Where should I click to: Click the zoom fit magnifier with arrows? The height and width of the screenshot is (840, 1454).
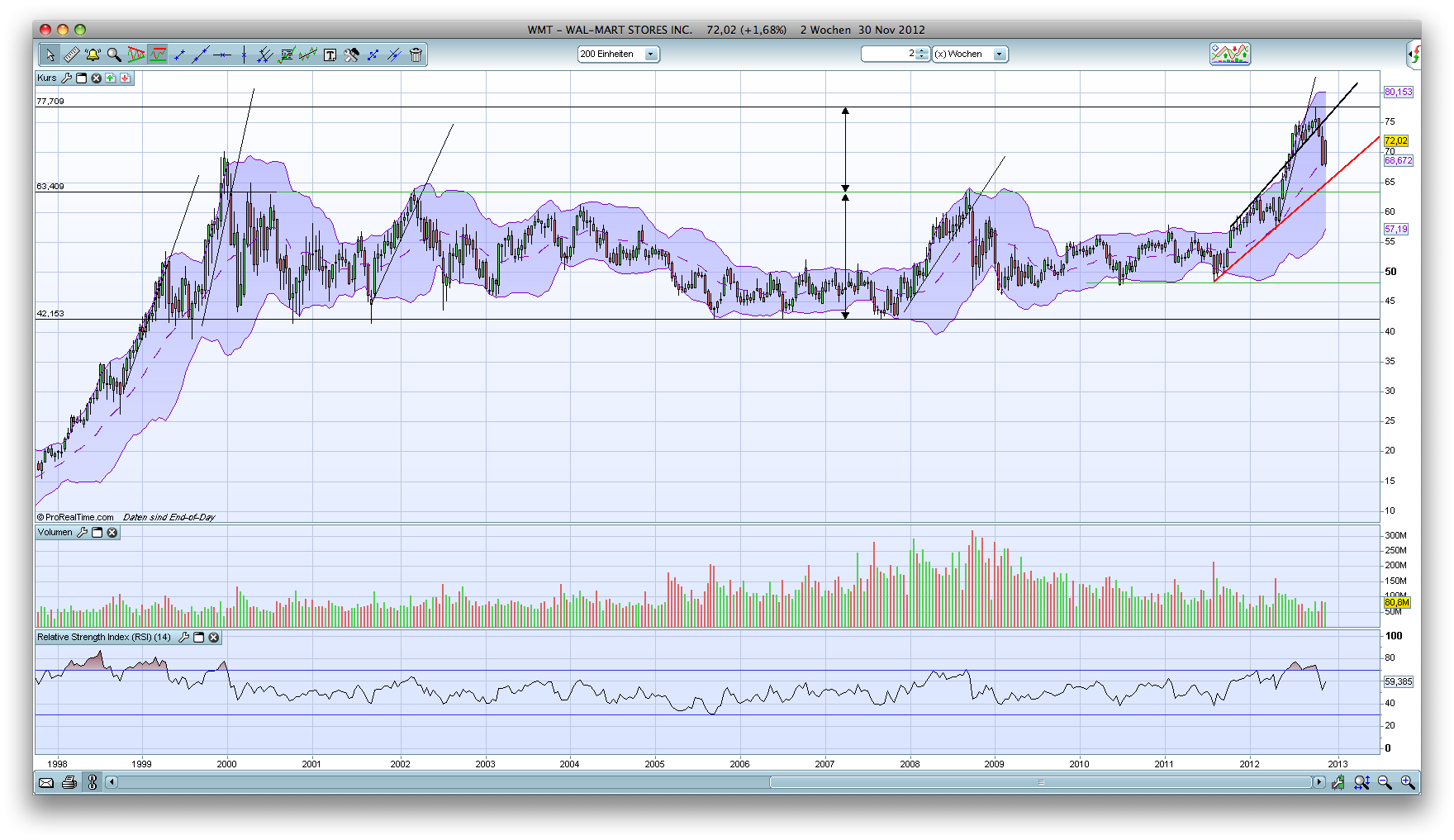coord(1361,782)
